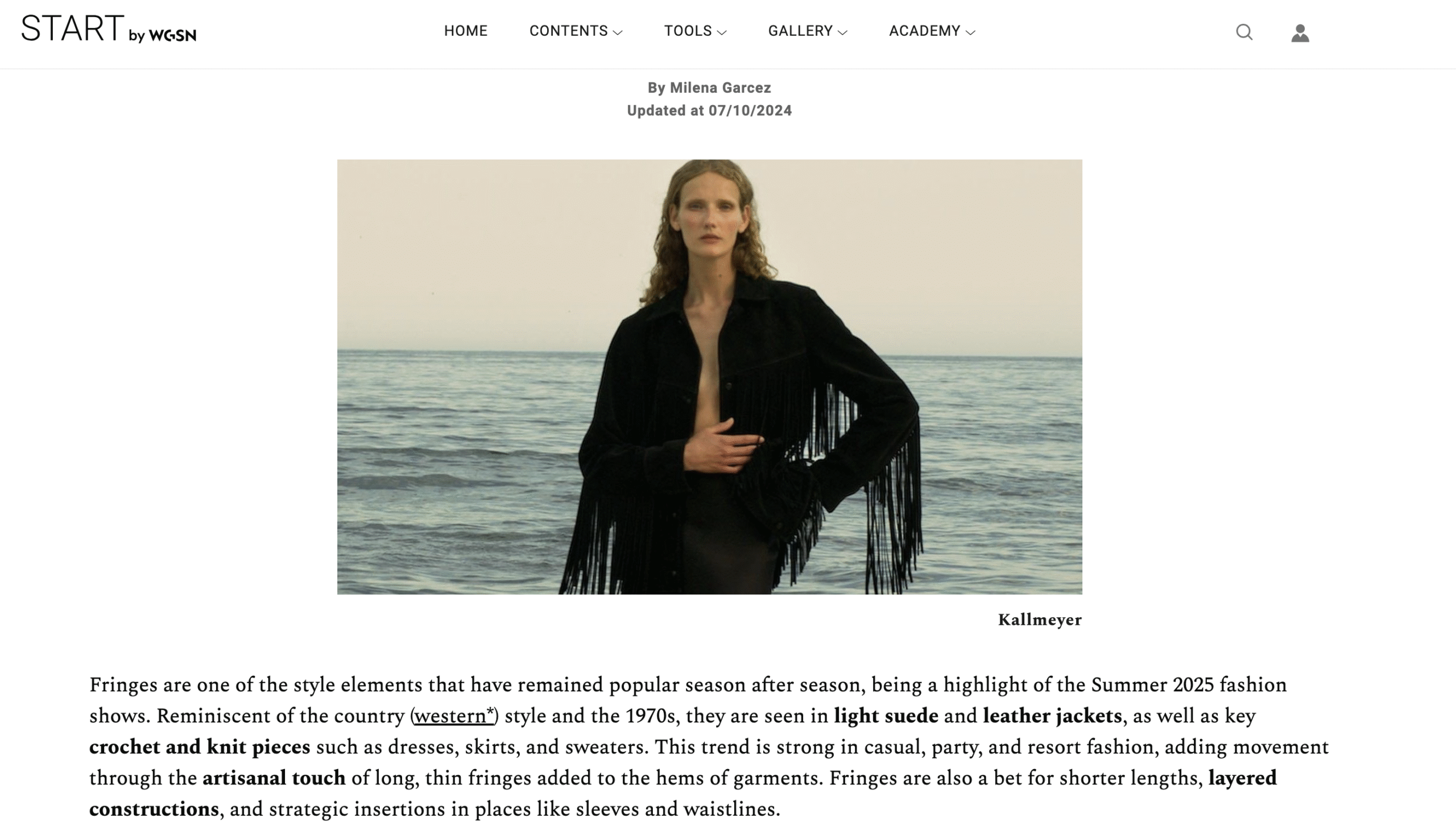1456x839 pixels.
Task: Expand the Academy dropdown chevron
Action: click(970, 32)
